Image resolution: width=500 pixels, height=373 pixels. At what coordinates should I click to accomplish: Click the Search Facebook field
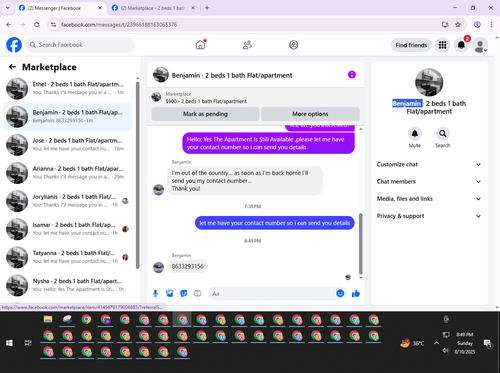80,45
